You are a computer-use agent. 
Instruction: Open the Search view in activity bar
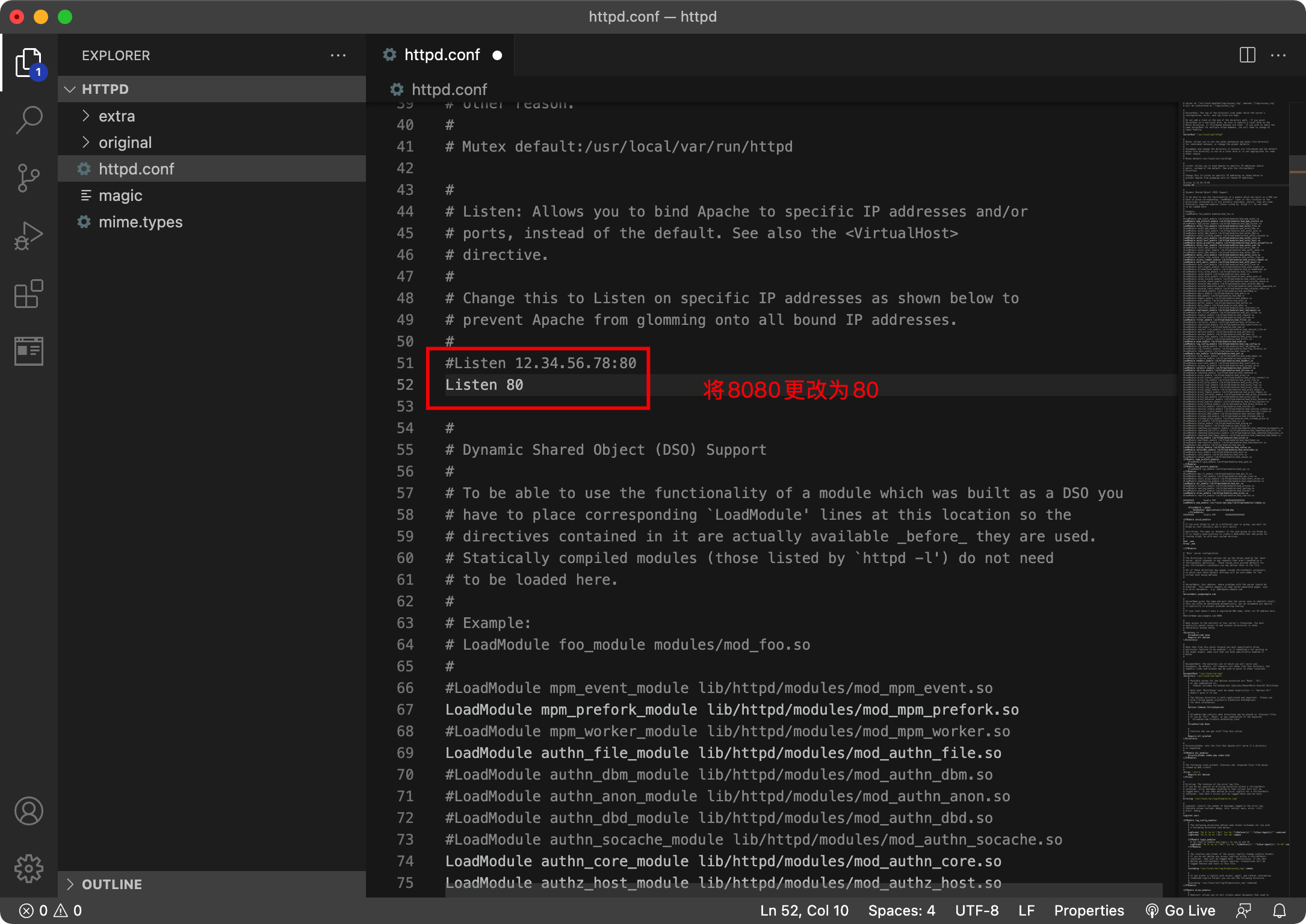click(29, 120)
